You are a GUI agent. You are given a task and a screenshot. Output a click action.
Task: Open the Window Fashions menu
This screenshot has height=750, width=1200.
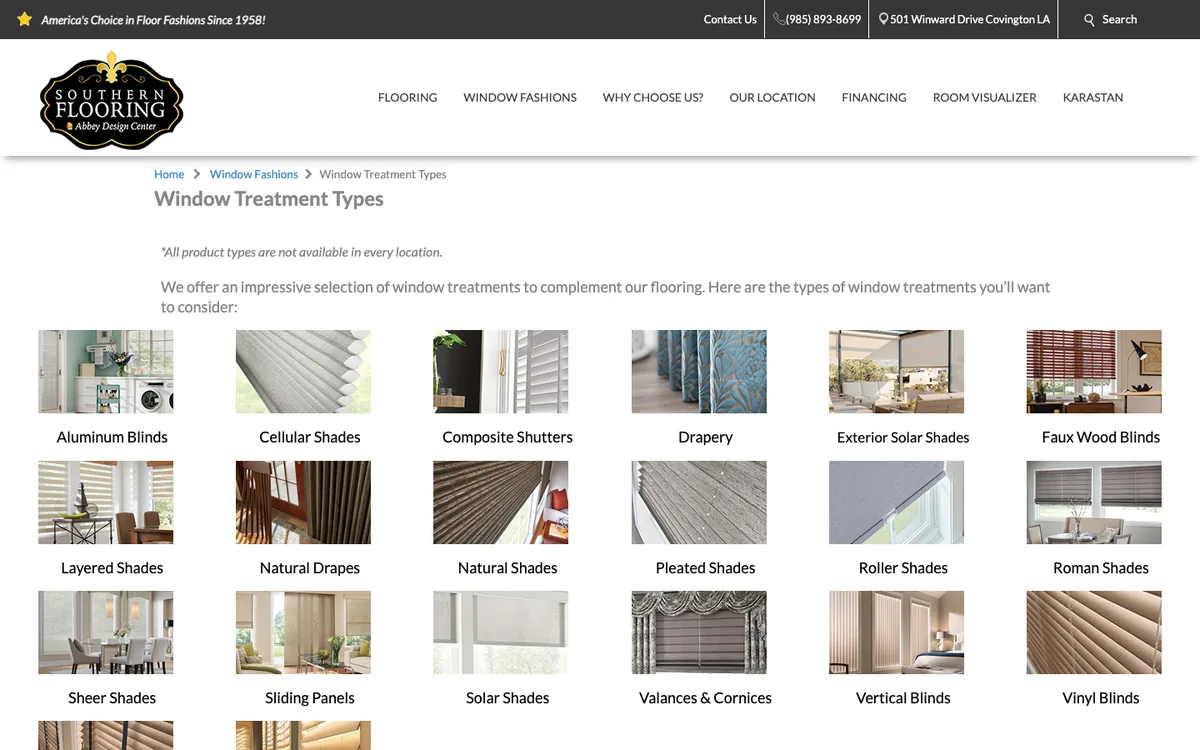point(520,97)
